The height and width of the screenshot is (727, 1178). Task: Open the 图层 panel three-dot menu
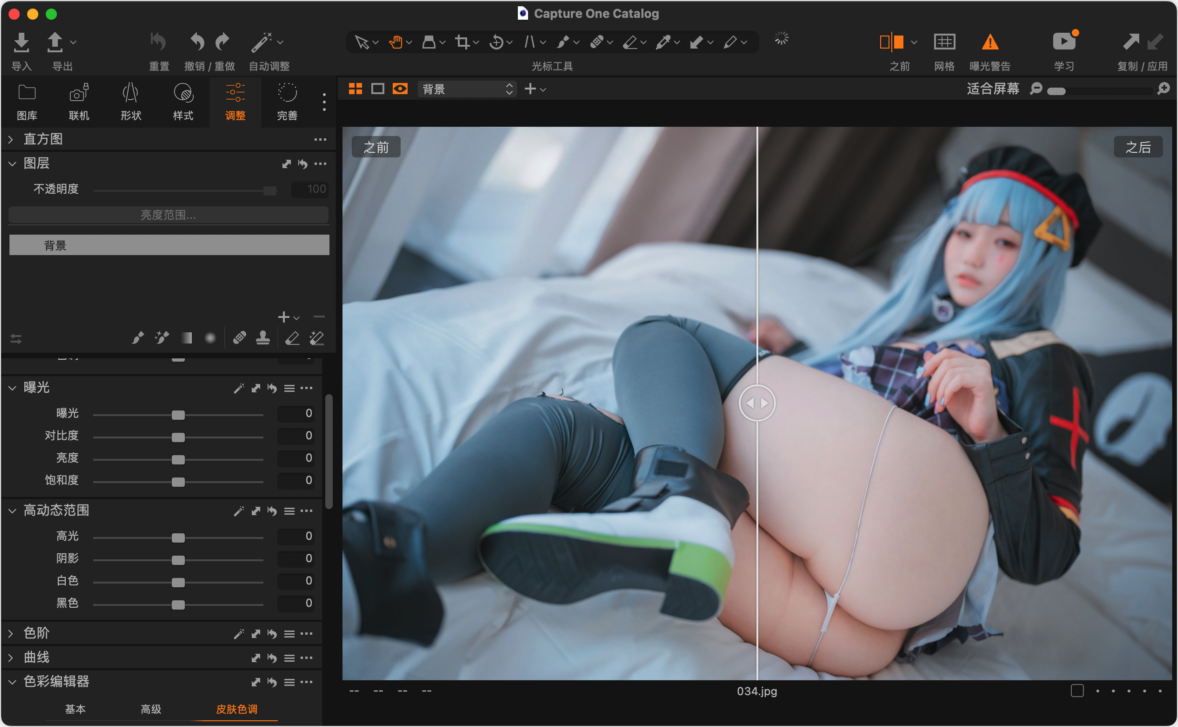click(321, 164)
